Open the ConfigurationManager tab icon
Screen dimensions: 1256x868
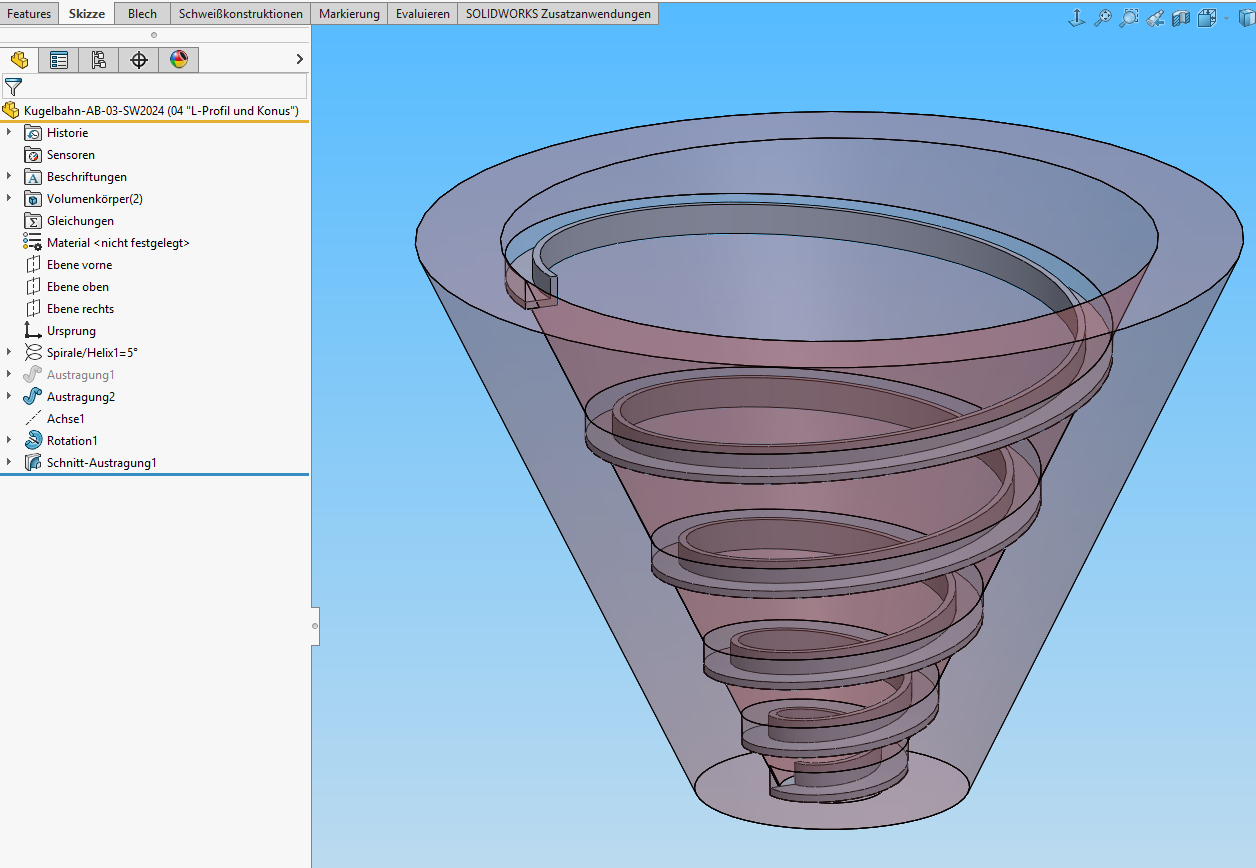tap(99, 60)
